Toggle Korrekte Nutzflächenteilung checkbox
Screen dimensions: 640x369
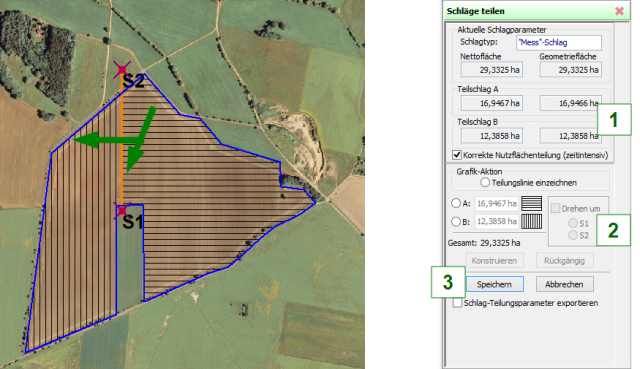click(x=457, y=155)
